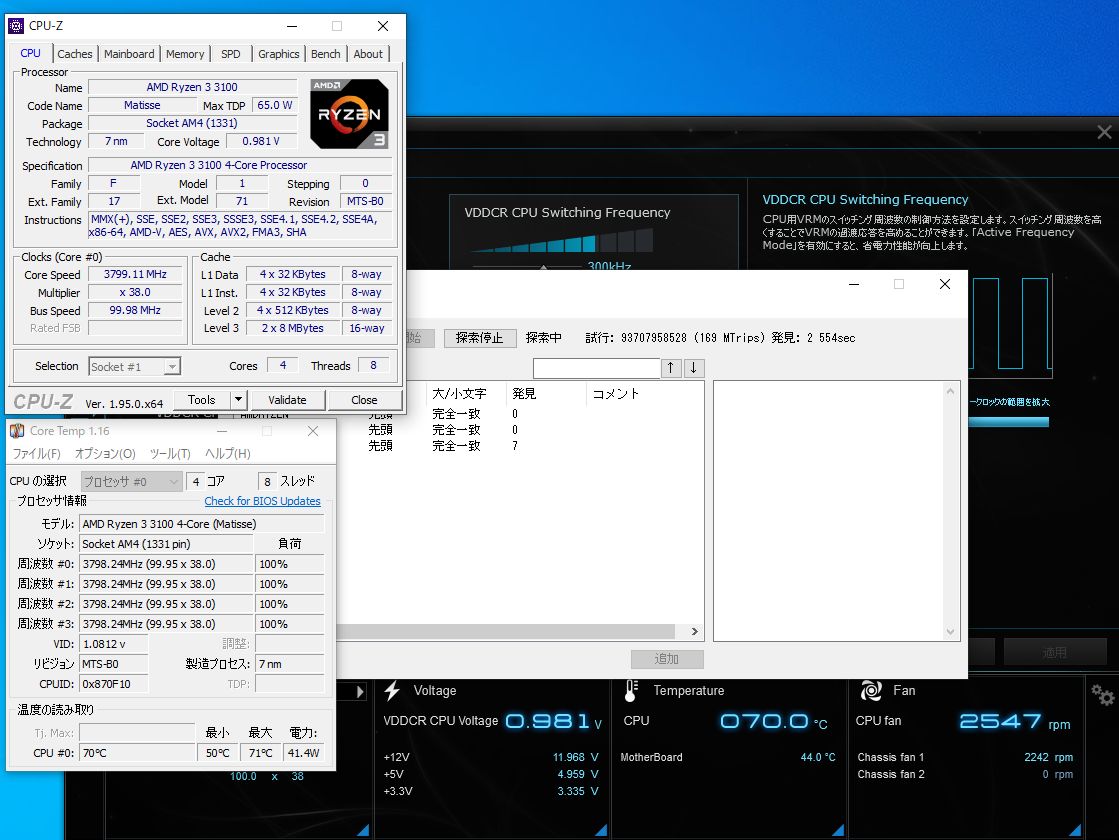Click the down arrow button beside search field
This screenshot has height=840, width=1119.
point(694,368)
